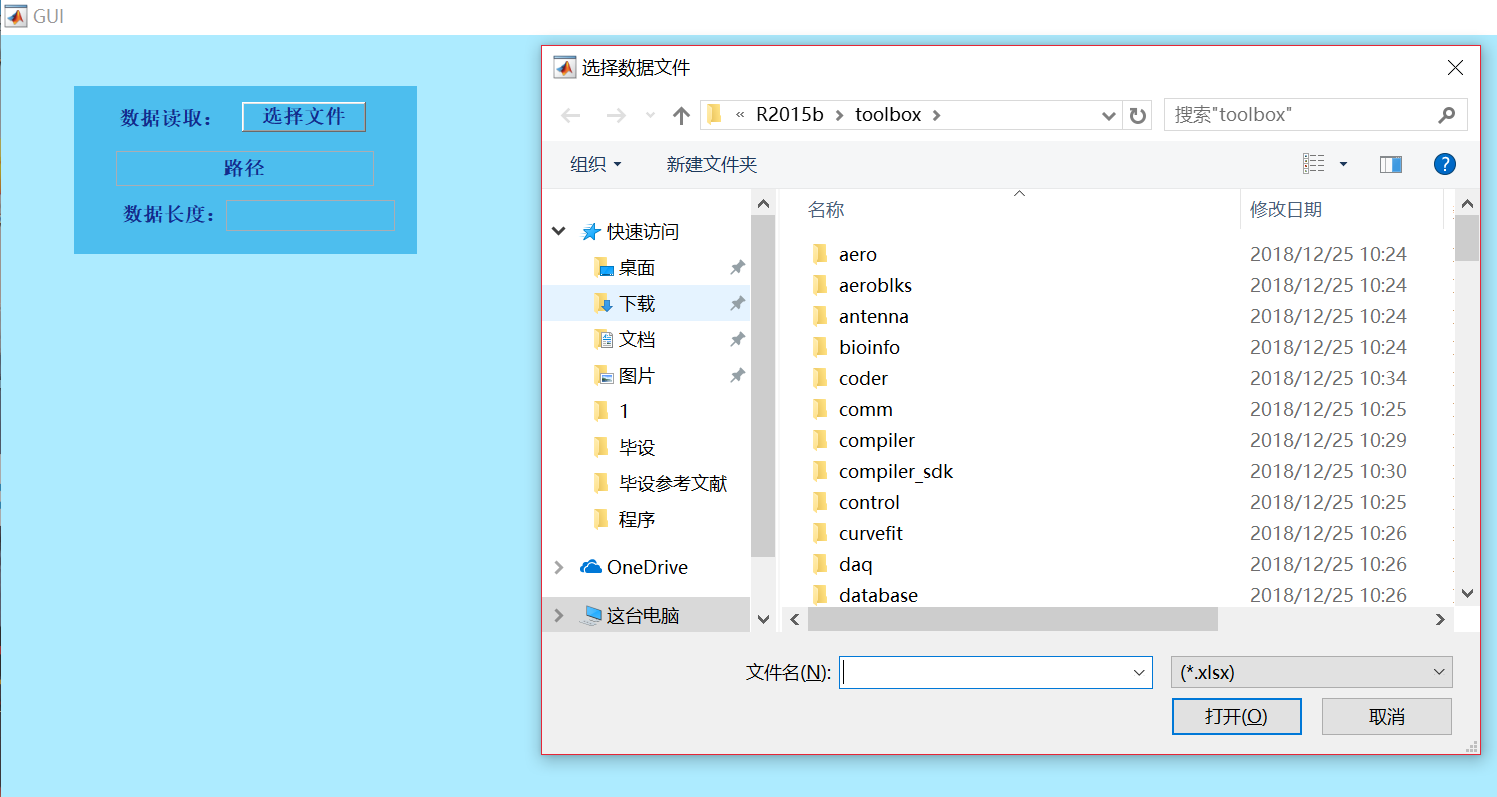Click the 数据长度 value box in GUI window
1497x797 pixels.
click(x=310, y=215)
